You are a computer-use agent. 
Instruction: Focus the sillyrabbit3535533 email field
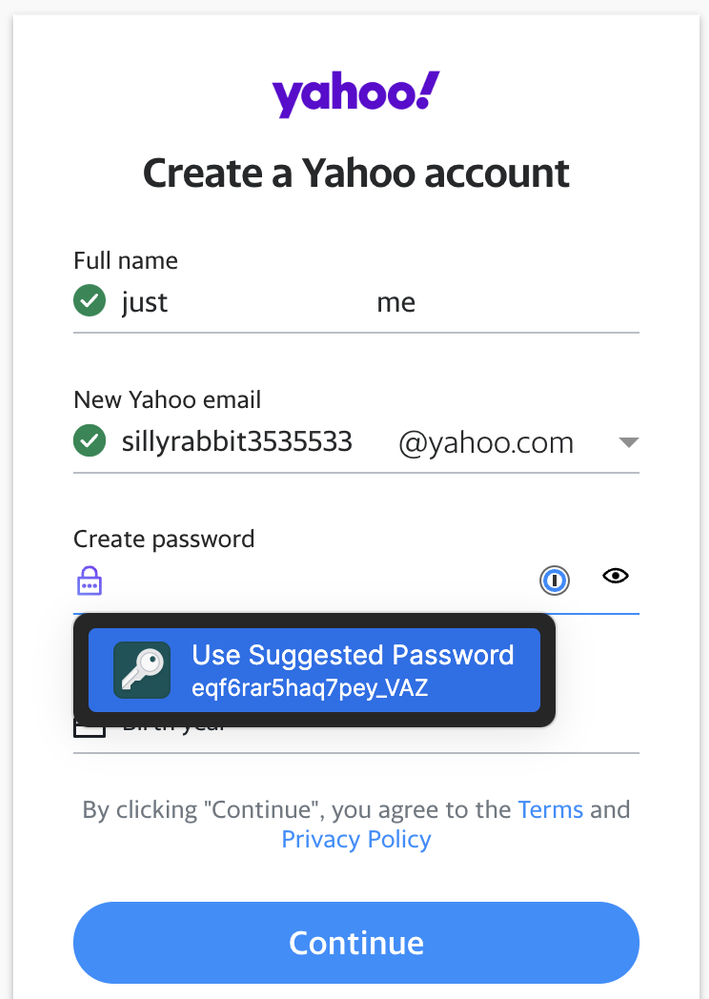click(x=237, y=441)
